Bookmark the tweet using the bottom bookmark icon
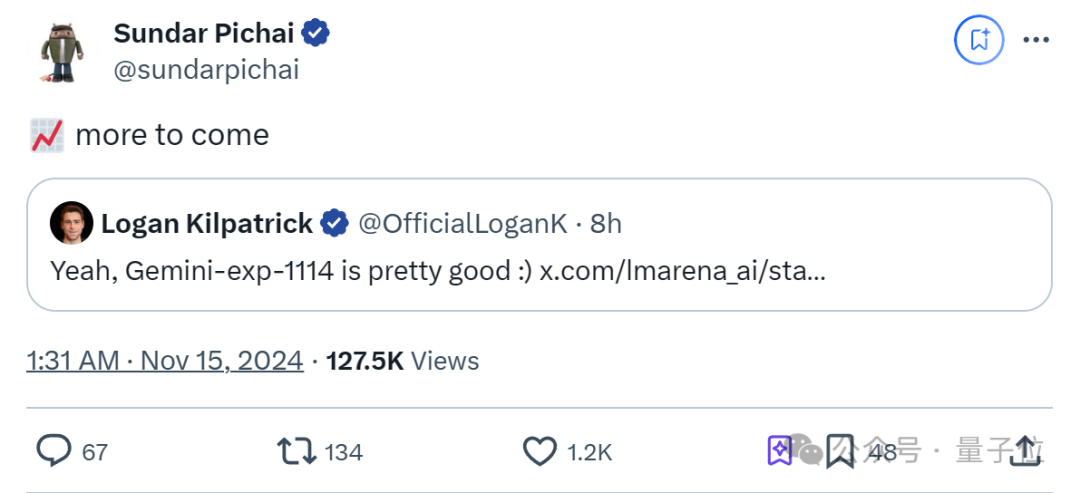 pos(840,451)
